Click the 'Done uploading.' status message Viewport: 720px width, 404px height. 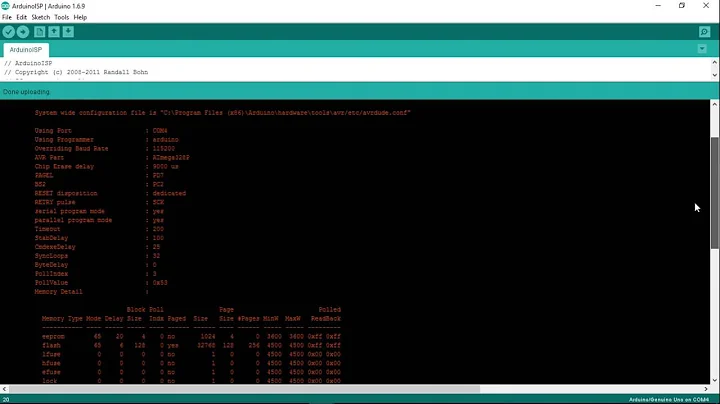(x=27, y=92)
